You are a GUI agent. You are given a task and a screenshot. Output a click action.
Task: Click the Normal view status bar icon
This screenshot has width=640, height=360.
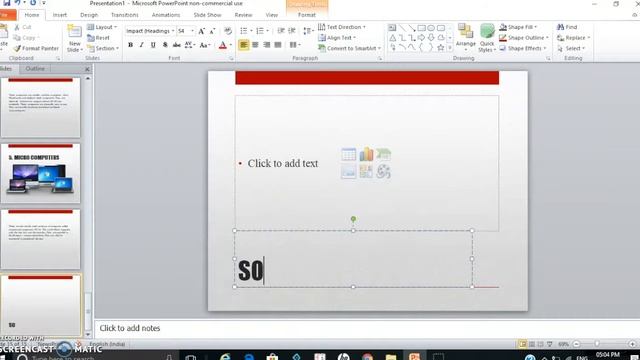coord(523,344)
